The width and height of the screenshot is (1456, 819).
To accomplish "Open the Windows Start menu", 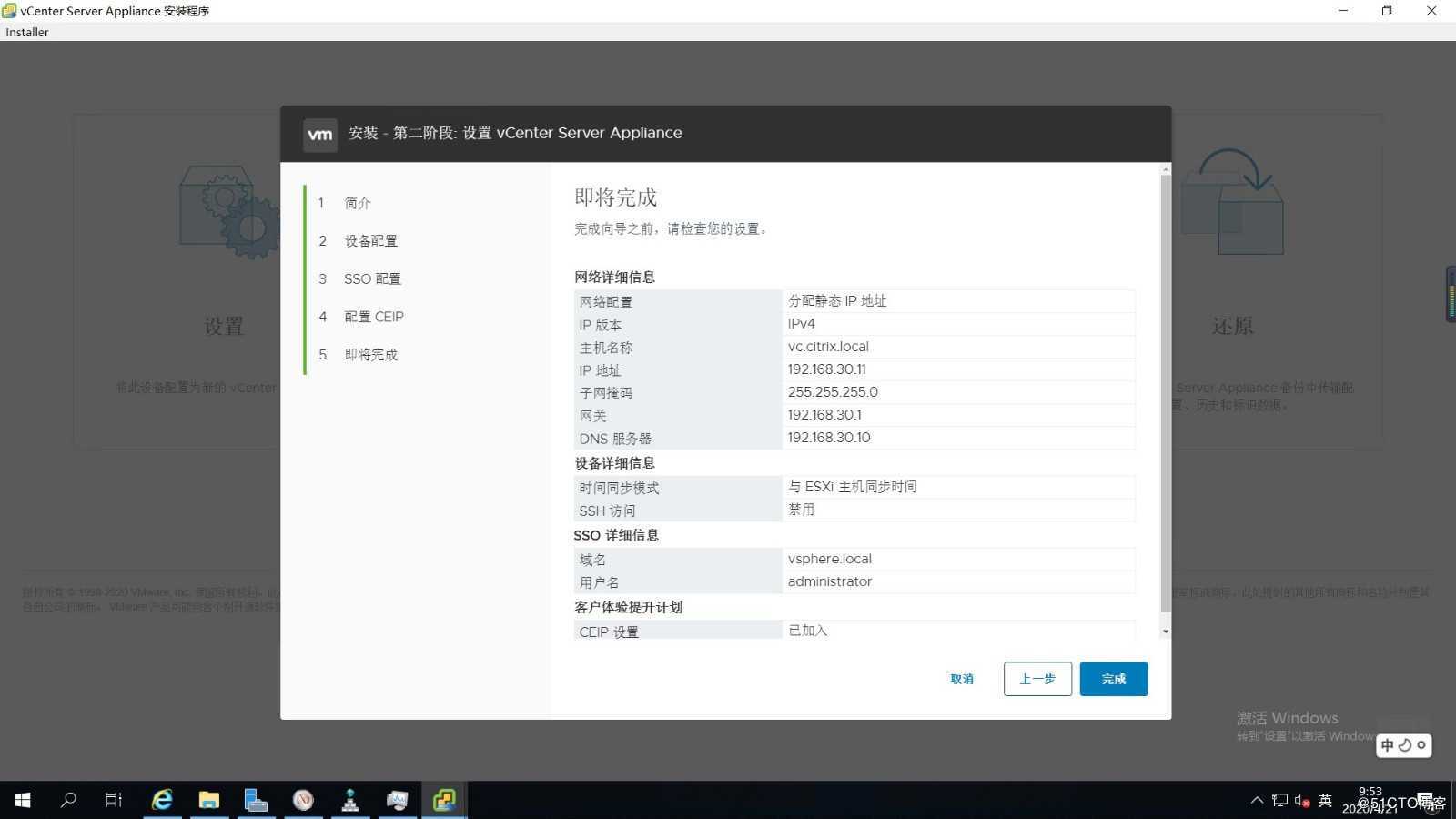I will coord(23,800).
